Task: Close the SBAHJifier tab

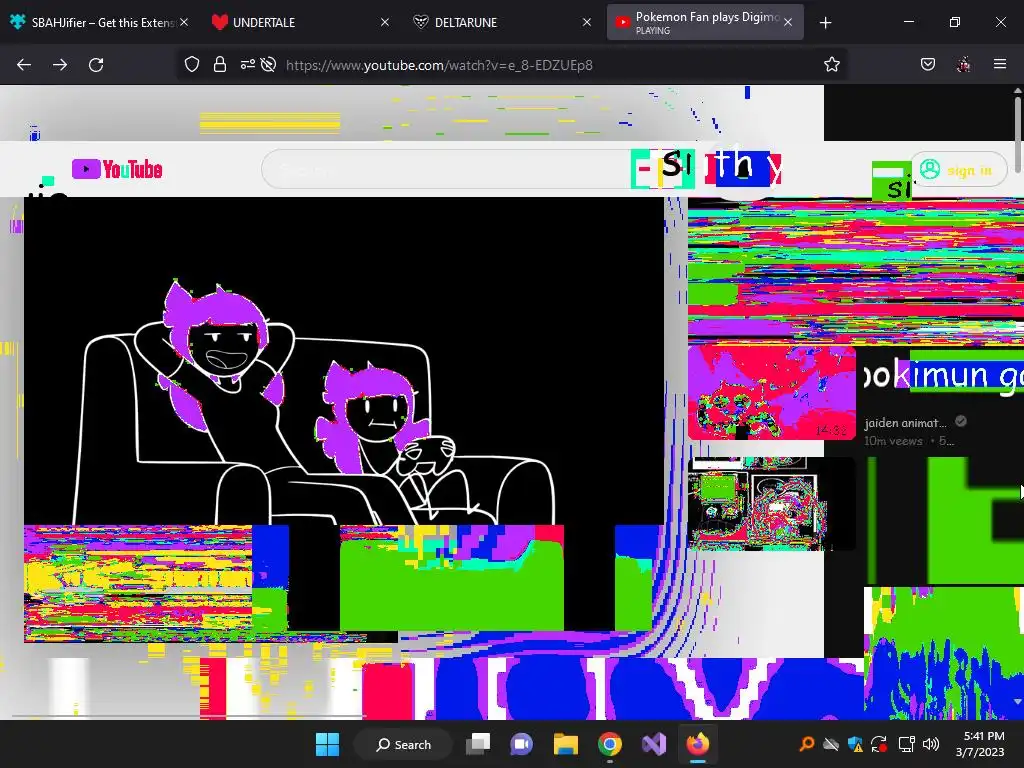Action: 184,22
